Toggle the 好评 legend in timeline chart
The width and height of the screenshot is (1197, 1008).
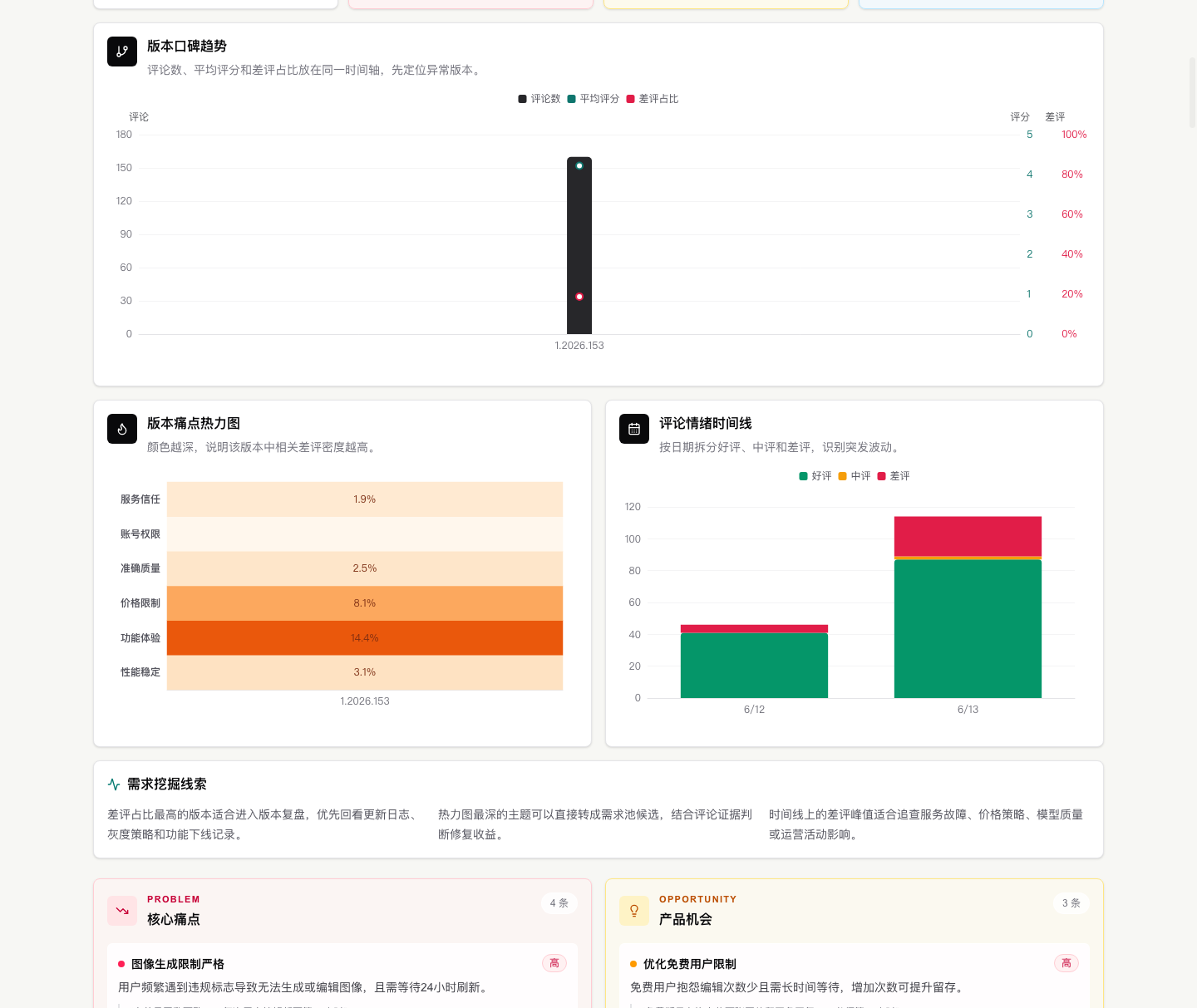click(x=815, y=476)
